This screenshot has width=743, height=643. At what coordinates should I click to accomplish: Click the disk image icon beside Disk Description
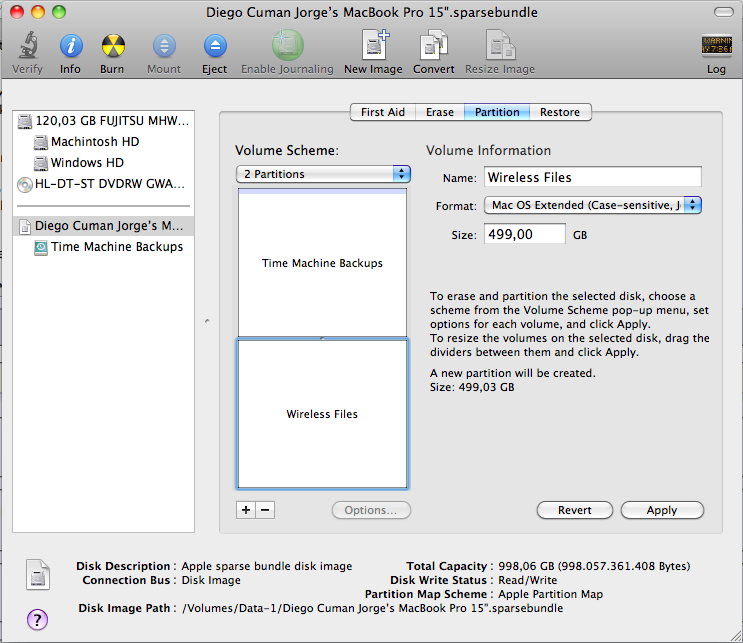(x=38, y=574)
